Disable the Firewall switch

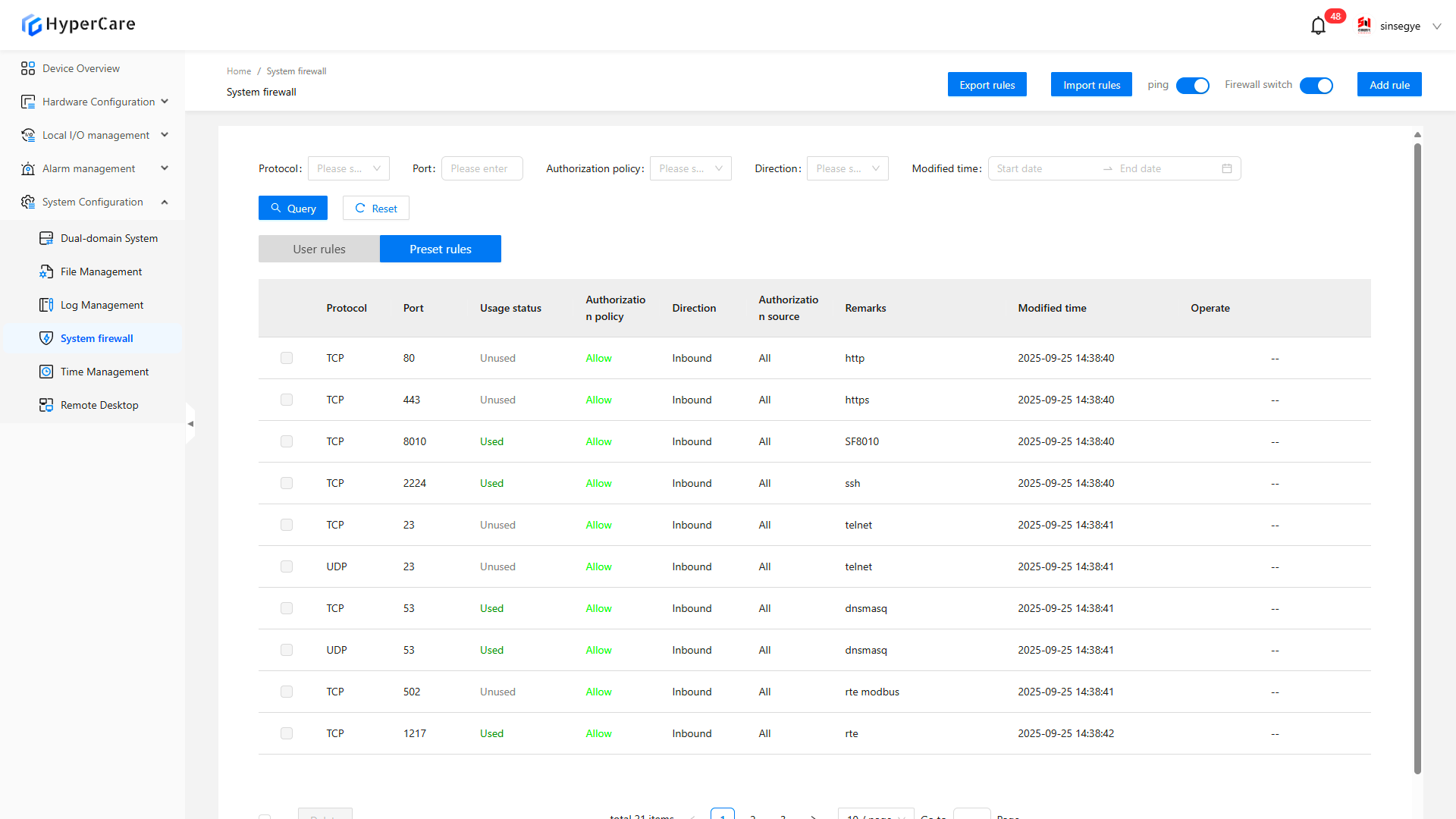pyautogui.click(x=1316, y=86)
